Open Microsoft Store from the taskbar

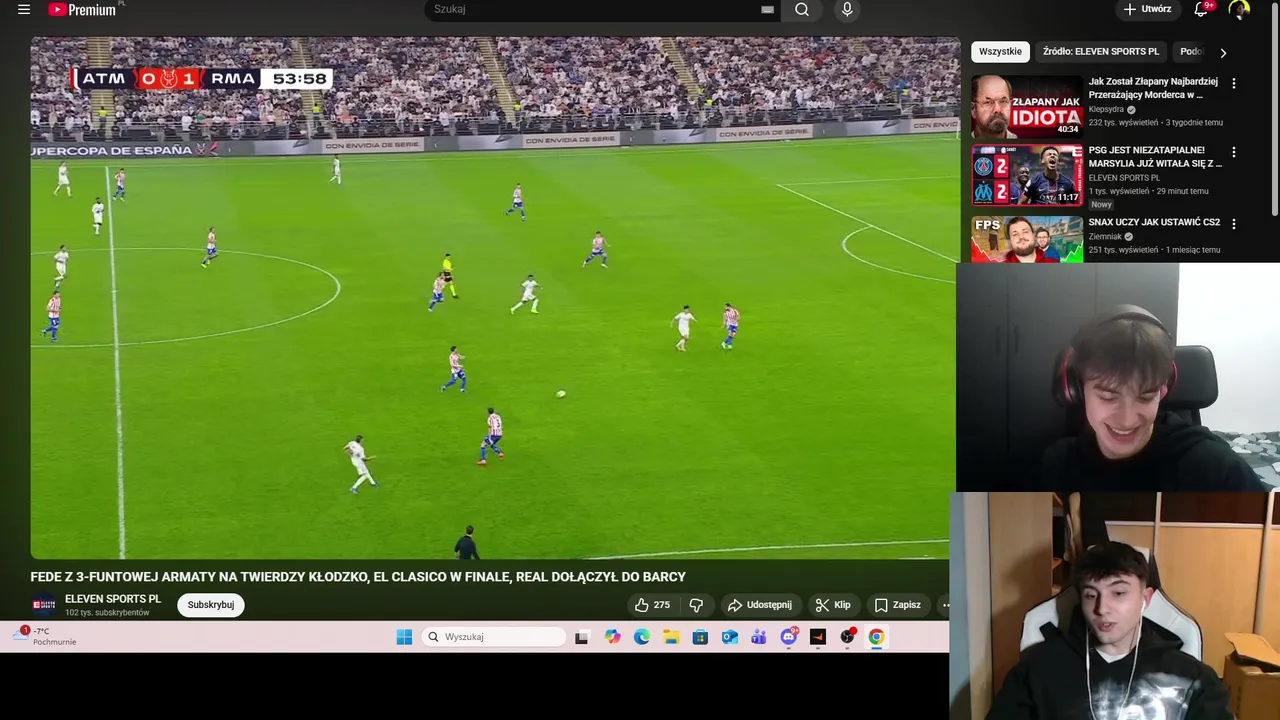point(700,637)
